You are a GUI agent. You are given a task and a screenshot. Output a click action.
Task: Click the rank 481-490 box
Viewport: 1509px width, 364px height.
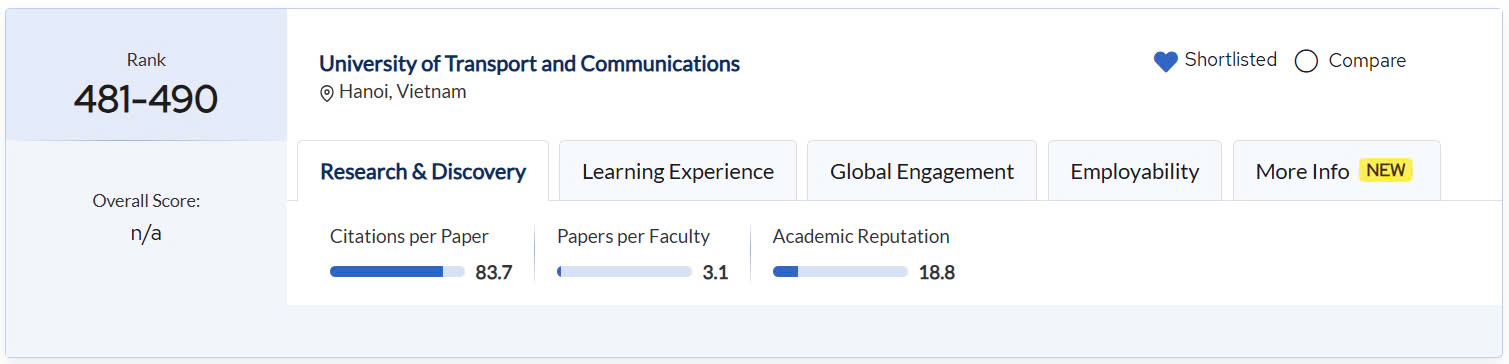pos(146,75)
